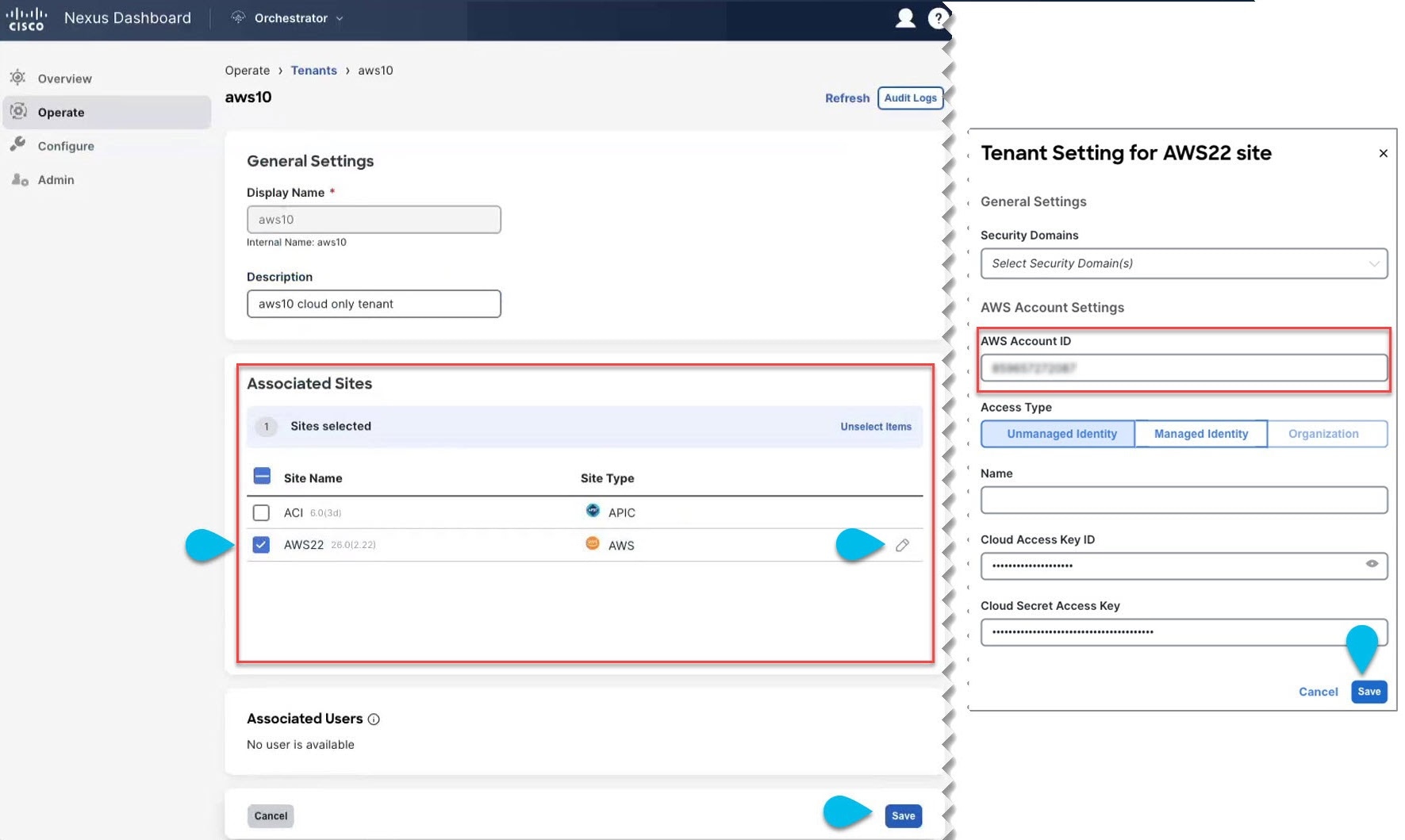The width and height of the screenshot is (1405, 840).
Task: Open the help question mark icon
Action: 938,18
